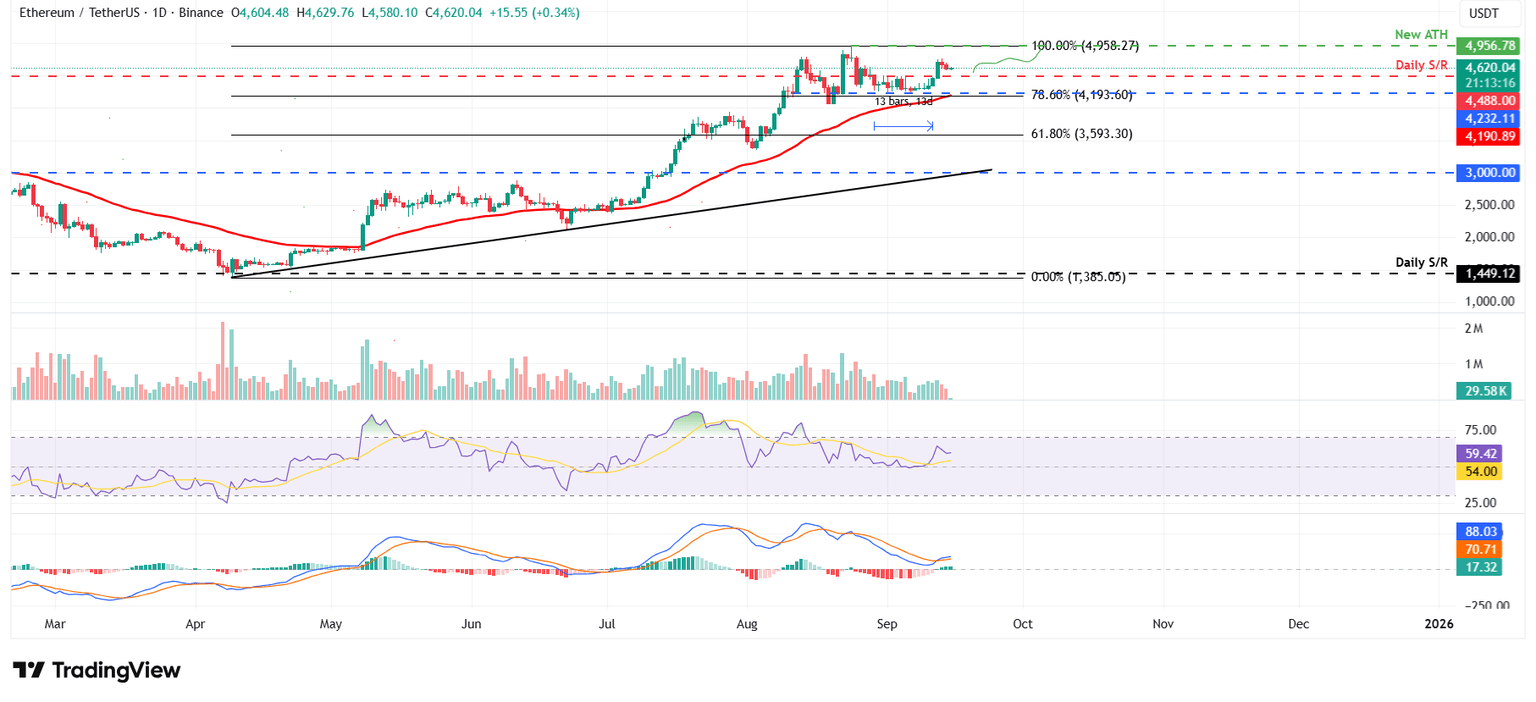Select the 61.80% Fibonacci retracement label

coord(1083,133)
